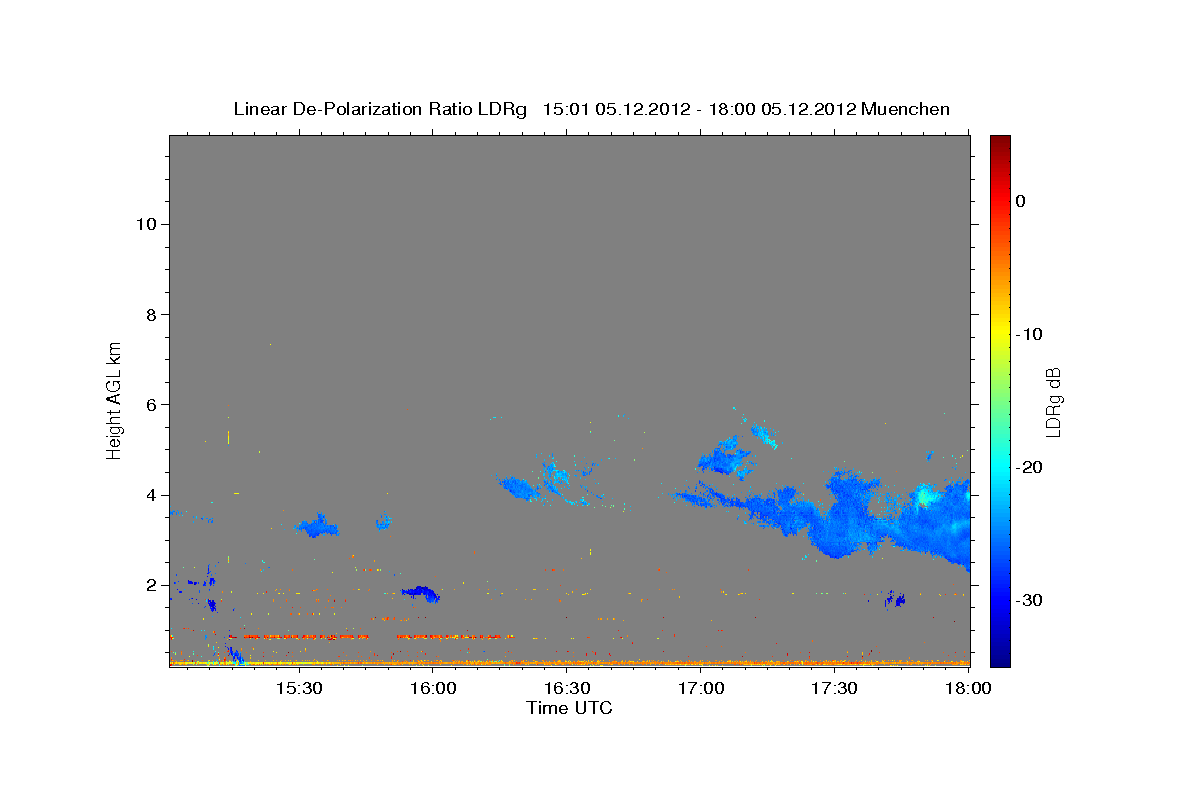
Task: Click the height tick label 4
Action: coord(150,494)
